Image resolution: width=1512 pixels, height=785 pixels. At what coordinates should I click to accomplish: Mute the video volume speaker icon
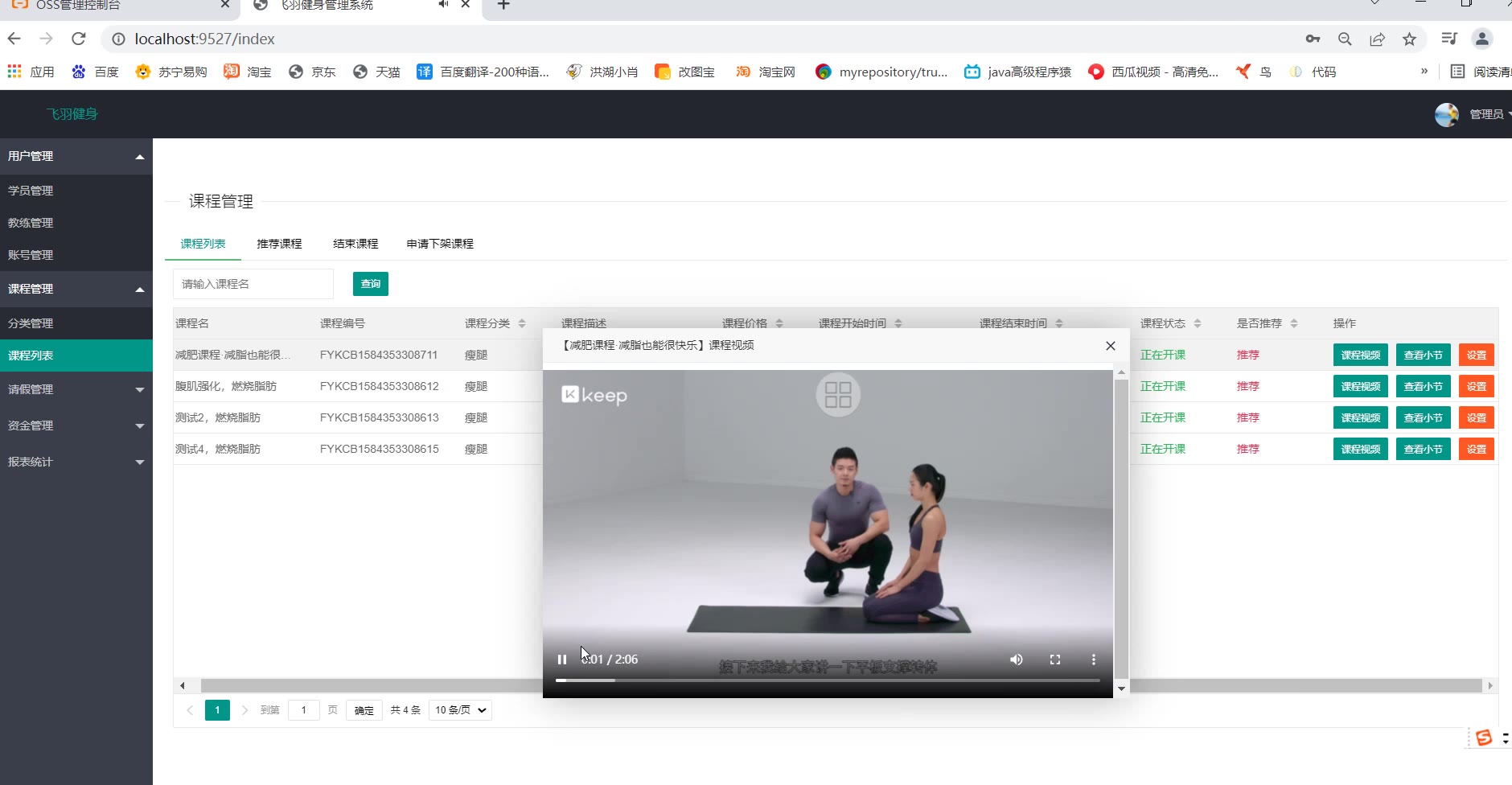[1017, 660]
